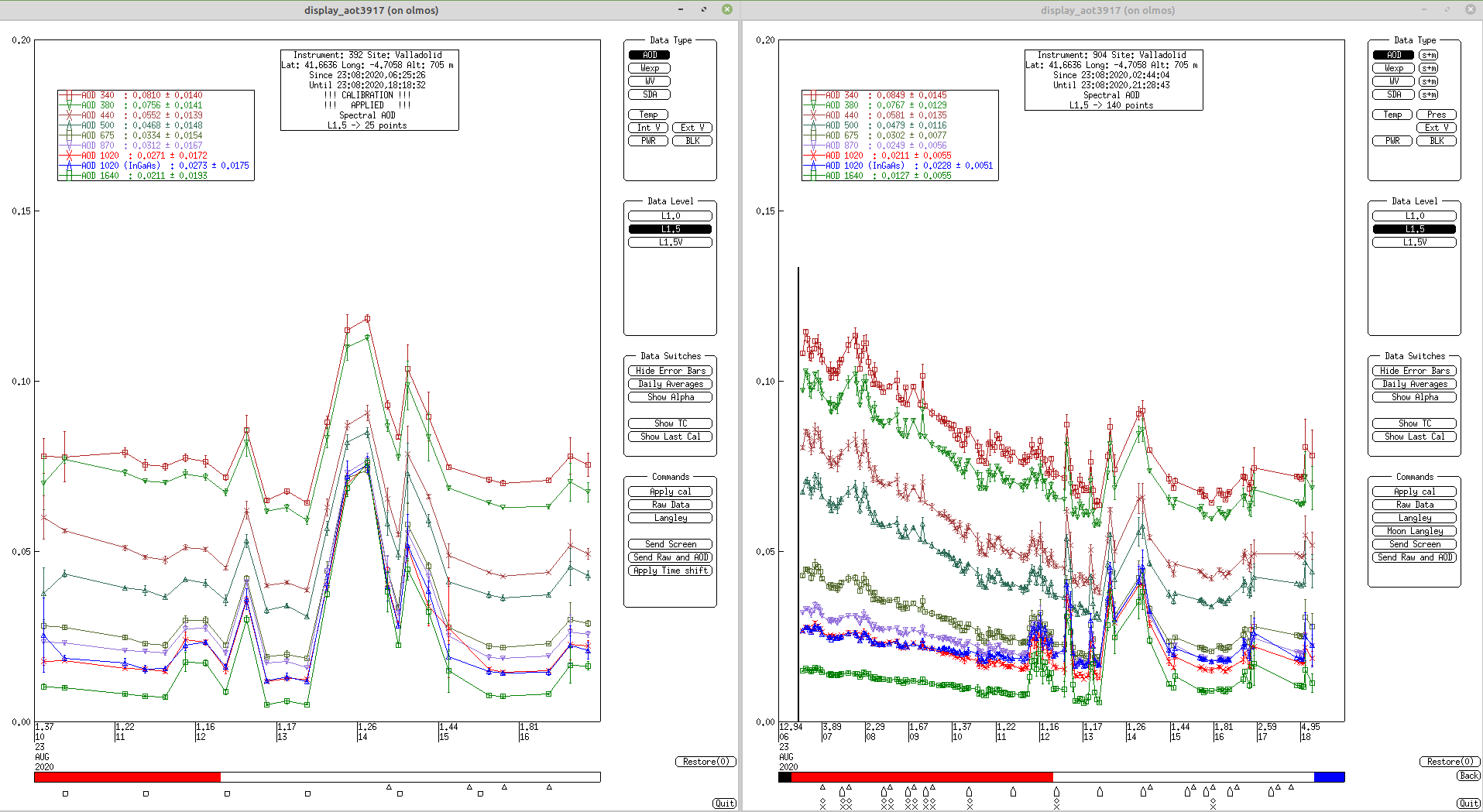This screenshot has width=1483, height=812.
Task: Select WV data type in left window
Action: (x=649, y=81)
